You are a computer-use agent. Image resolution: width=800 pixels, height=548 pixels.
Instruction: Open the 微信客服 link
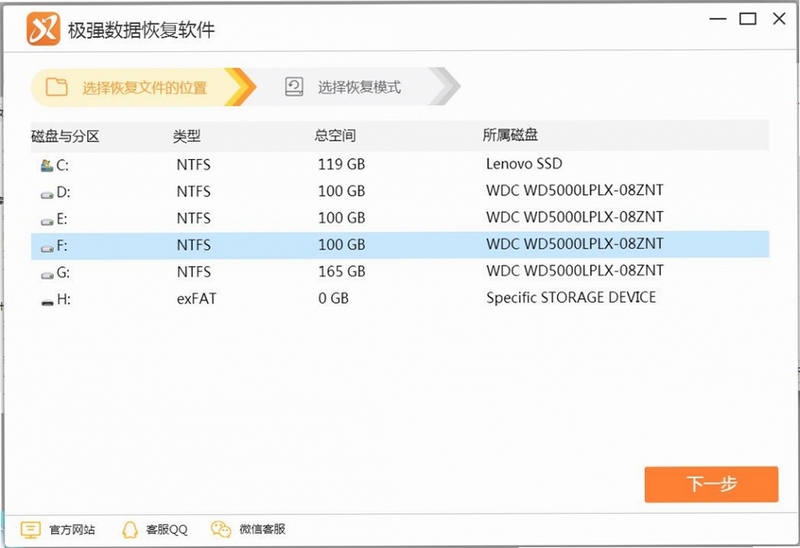point(262,529)
